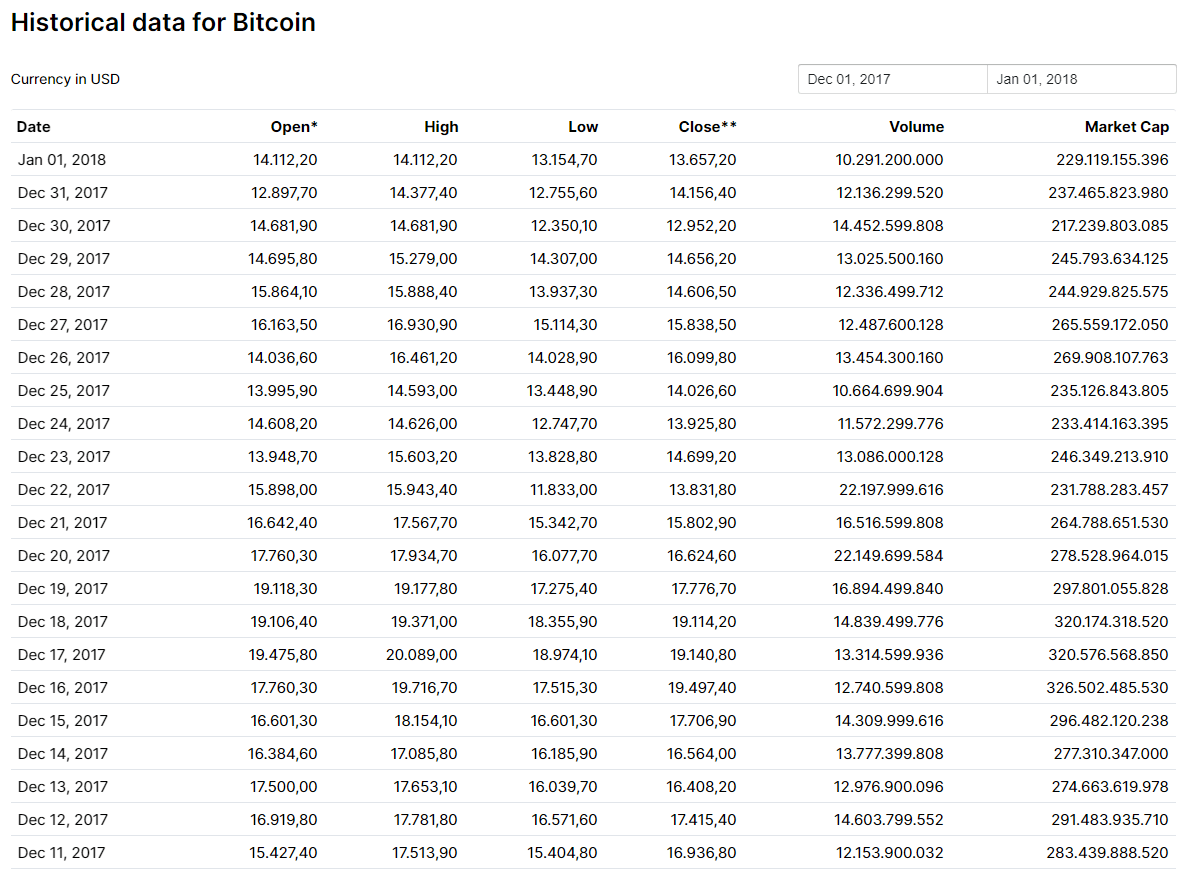
Task: Click the Market Cap column header
Action: coord(1126,127)
